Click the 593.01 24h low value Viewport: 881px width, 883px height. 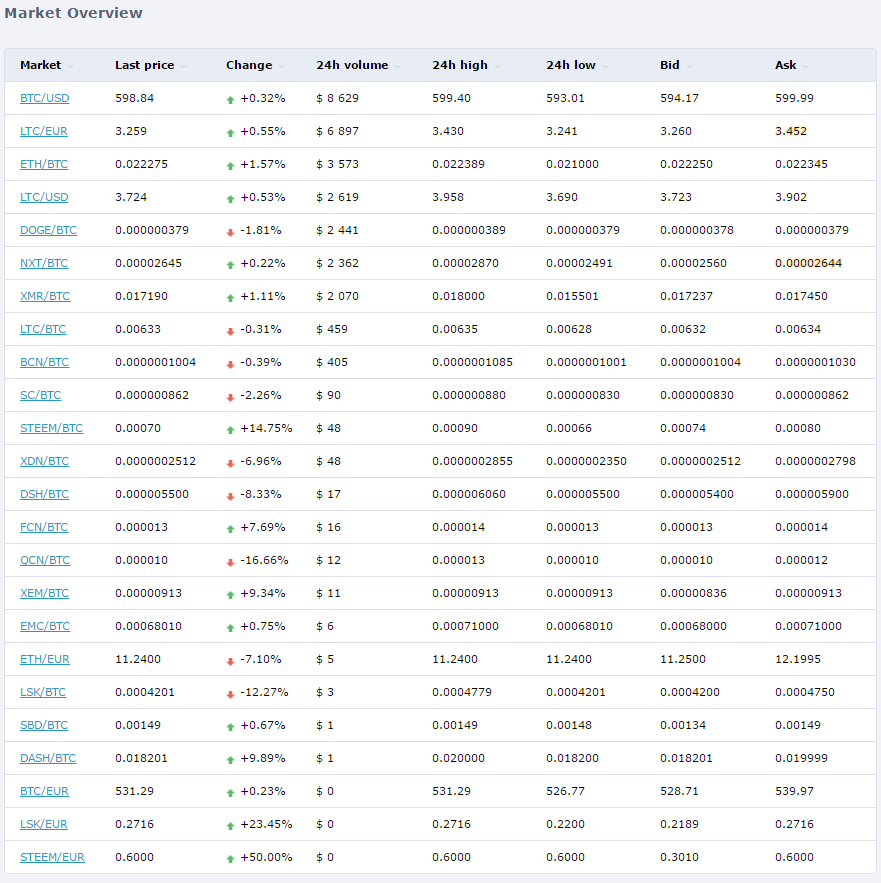point(565,99)
